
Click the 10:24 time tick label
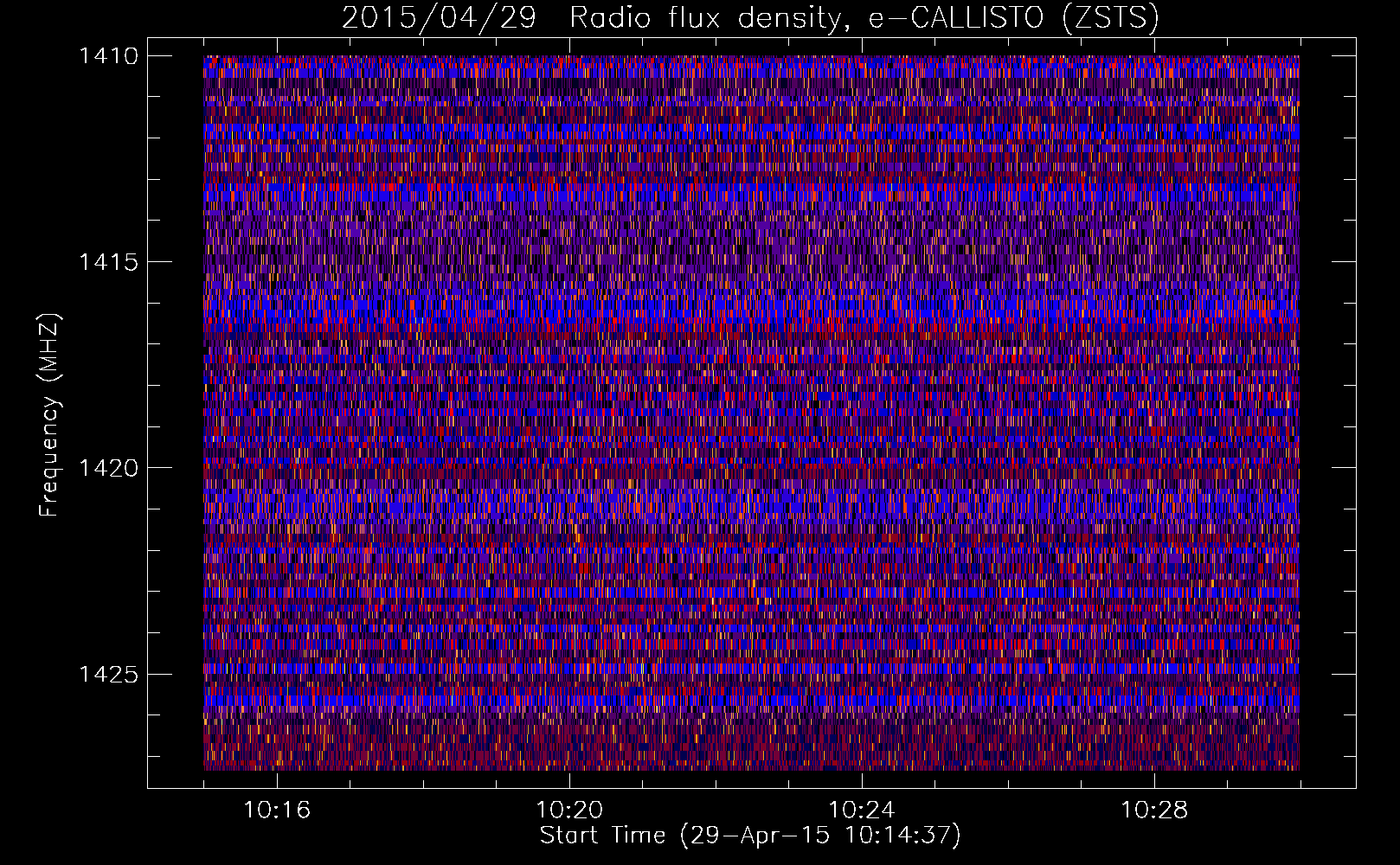862,811
